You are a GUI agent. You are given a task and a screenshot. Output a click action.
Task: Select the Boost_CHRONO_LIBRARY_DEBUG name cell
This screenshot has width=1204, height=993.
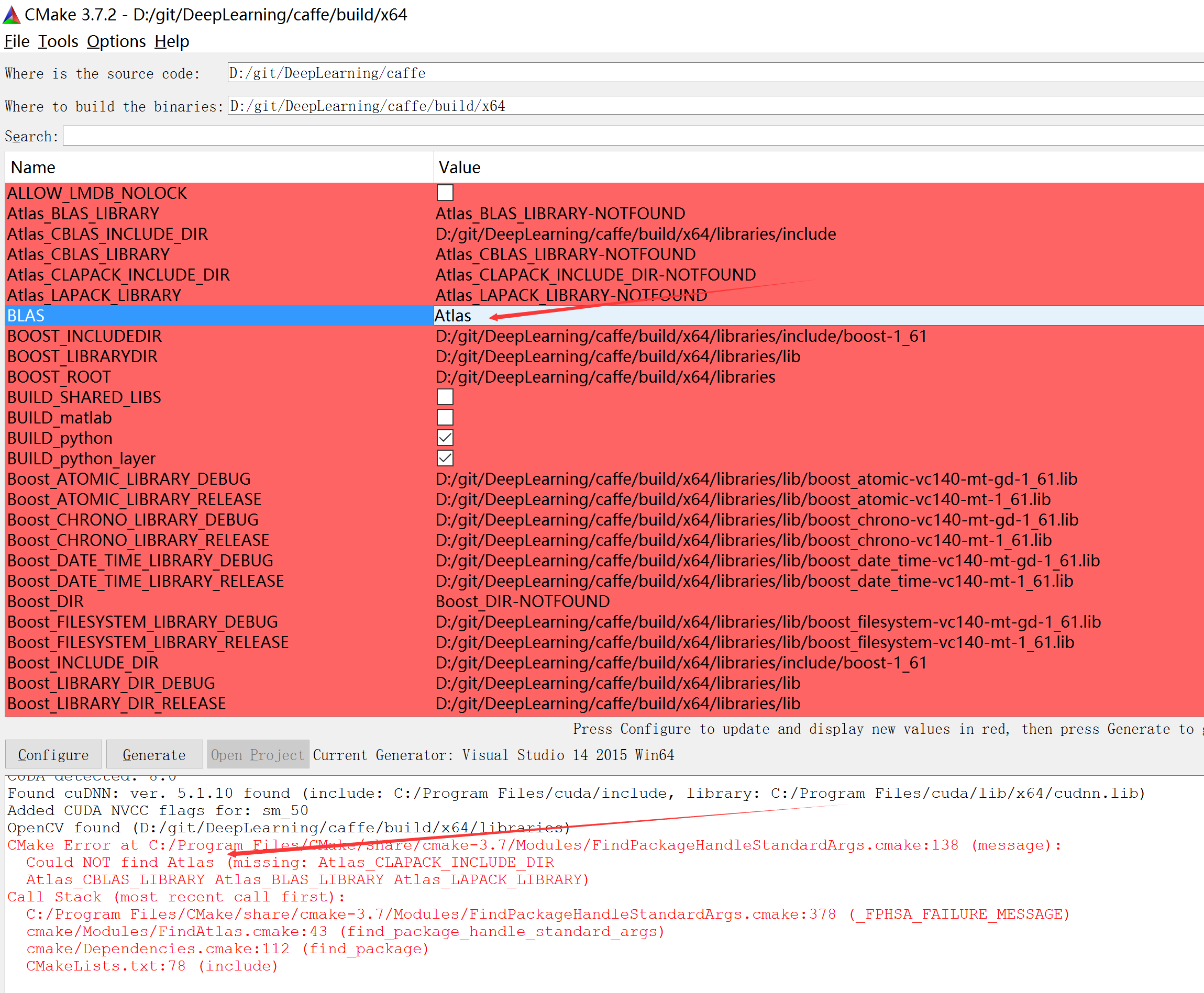(x=218, y=519)
